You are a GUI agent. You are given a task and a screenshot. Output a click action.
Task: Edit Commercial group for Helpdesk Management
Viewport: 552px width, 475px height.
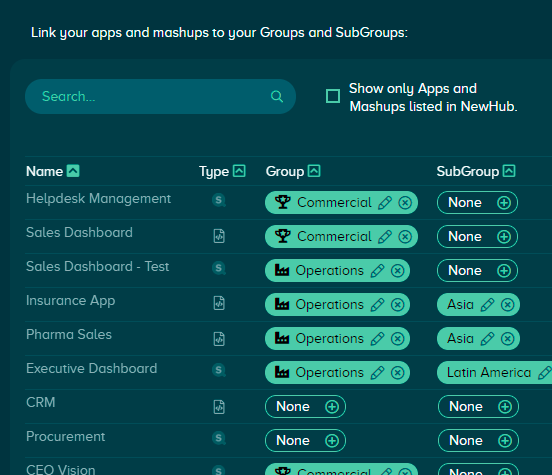coord(385,203)
